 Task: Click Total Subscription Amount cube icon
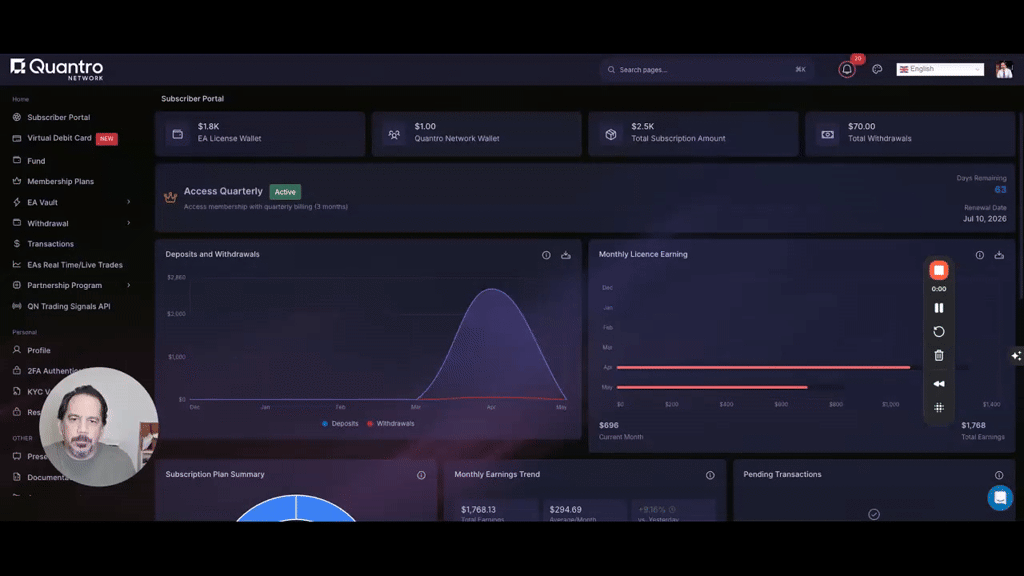pos(611,134)
